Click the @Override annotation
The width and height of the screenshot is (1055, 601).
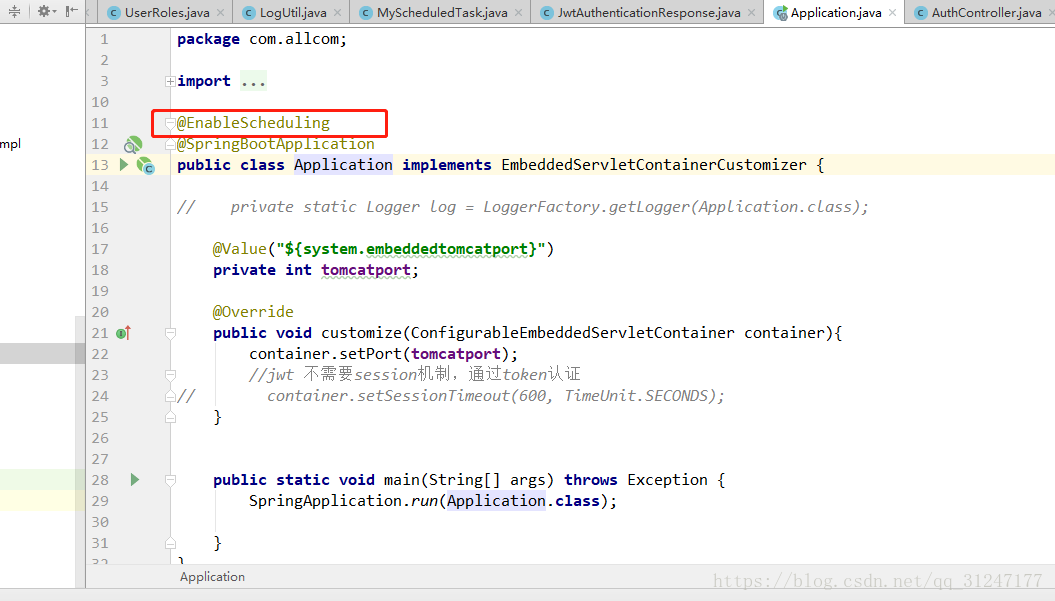[x=253, y=312]
